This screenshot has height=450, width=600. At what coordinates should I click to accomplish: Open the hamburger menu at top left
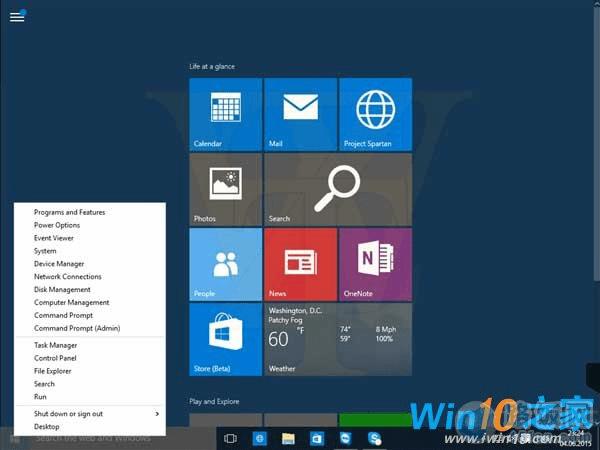click(x=17, y=16)
